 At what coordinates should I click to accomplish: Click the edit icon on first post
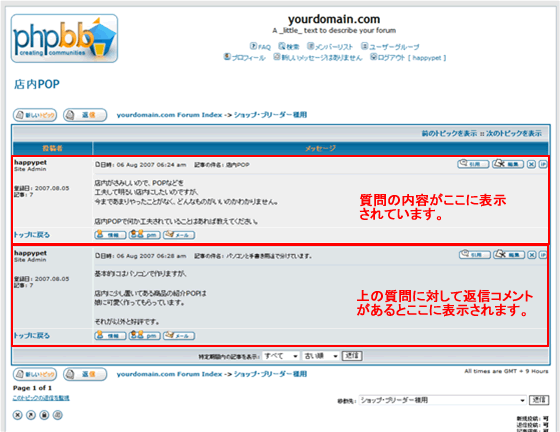508,164
